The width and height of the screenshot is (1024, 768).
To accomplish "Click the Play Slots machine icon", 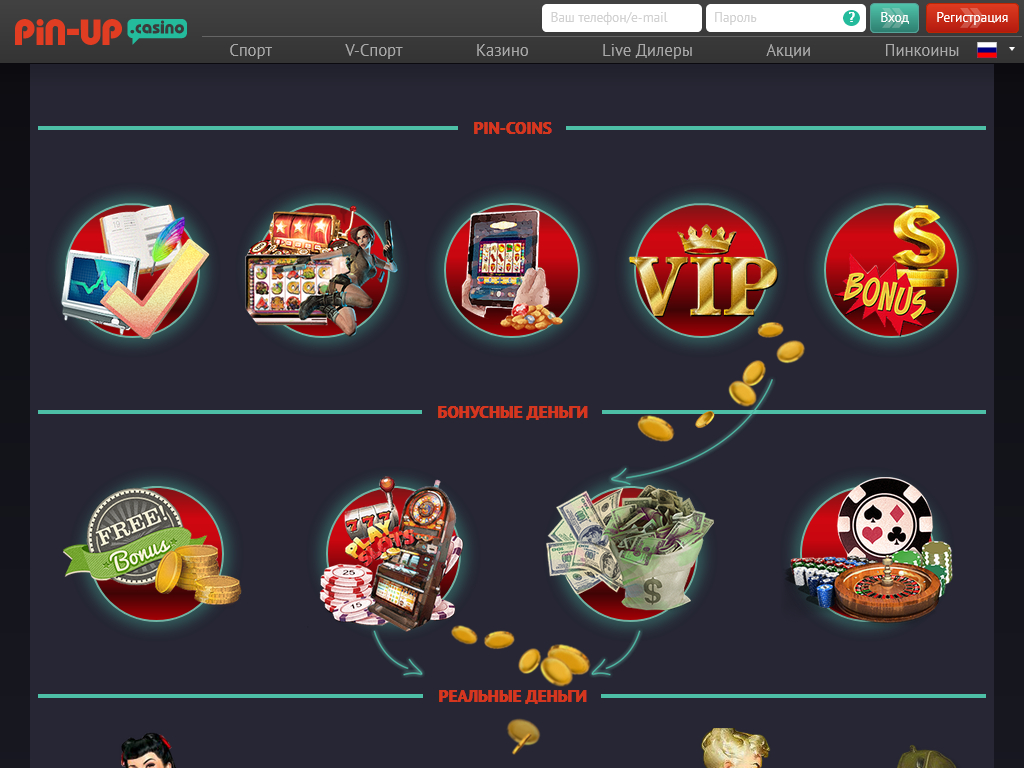I will (x=392, y=554).
